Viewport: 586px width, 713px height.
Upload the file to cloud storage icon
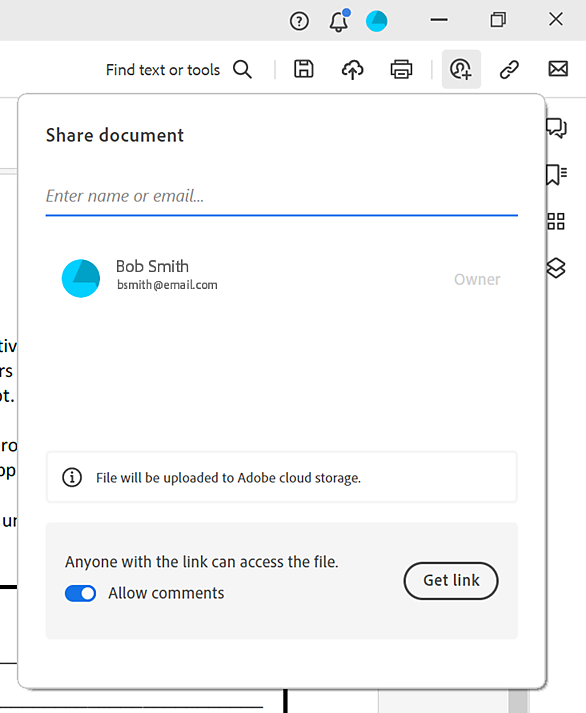(352, 70)
